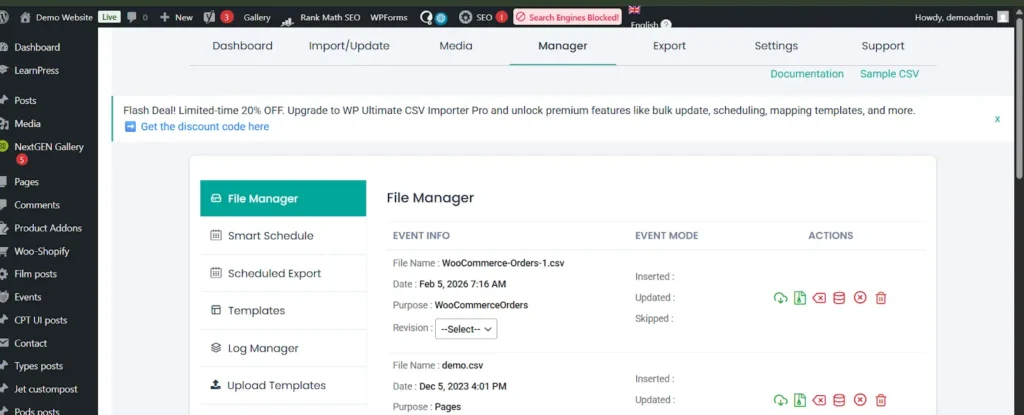The image size is (1024, 415).
Task: Open Smart Schedule section
Action: (283, 235)
